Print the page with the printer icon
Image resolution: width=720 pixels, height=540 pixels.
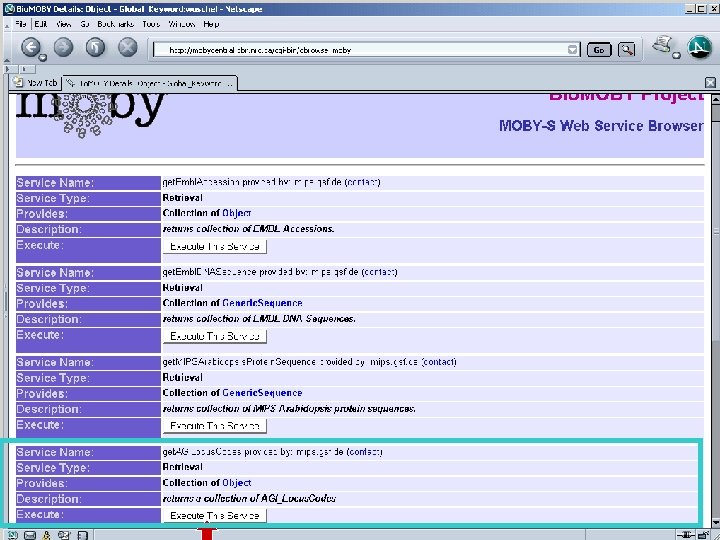click(662, 45)
